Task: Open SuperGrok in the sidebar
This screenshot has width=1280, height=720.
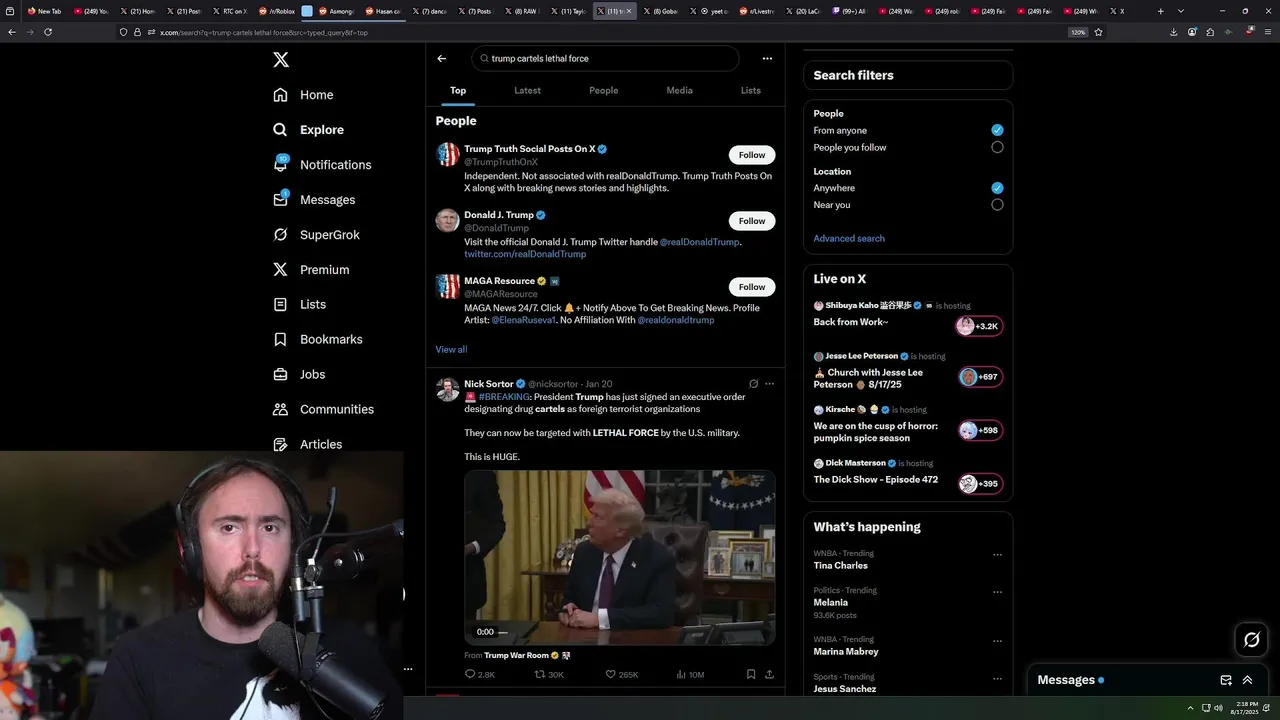Action: pos(316,235)
